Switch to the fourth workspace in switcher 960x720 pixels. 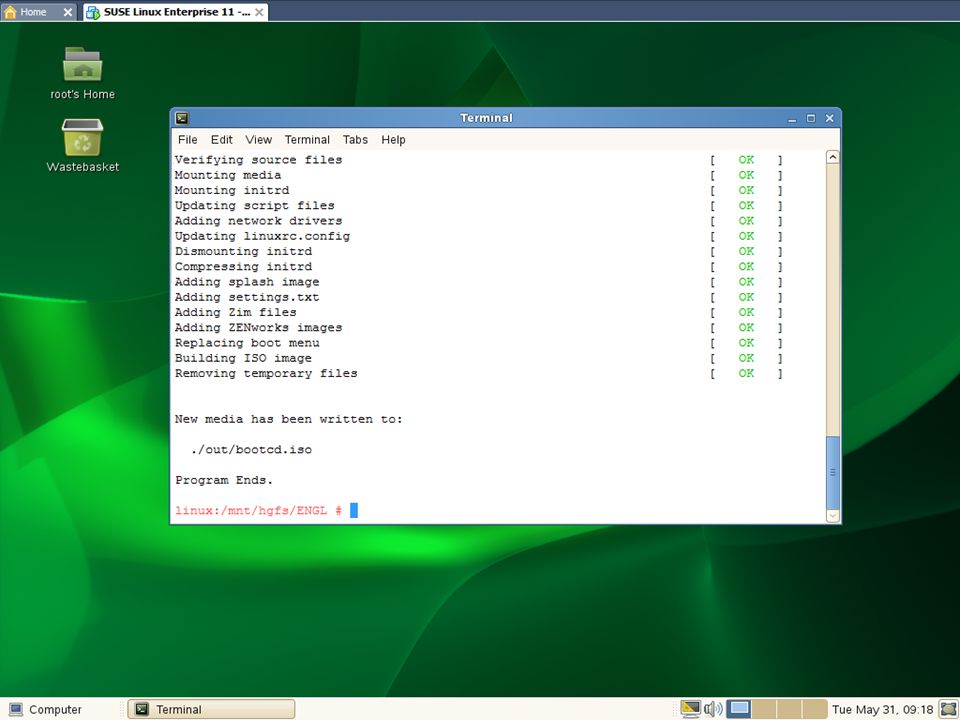[x=815, y=709]
